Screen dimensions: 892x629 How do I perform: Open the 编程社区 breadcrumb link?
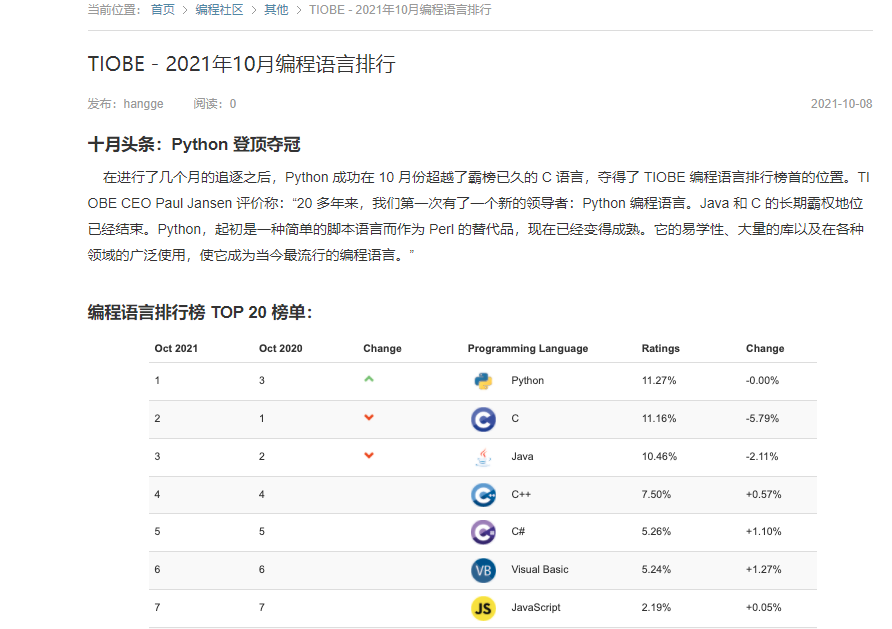pos(220,10)
